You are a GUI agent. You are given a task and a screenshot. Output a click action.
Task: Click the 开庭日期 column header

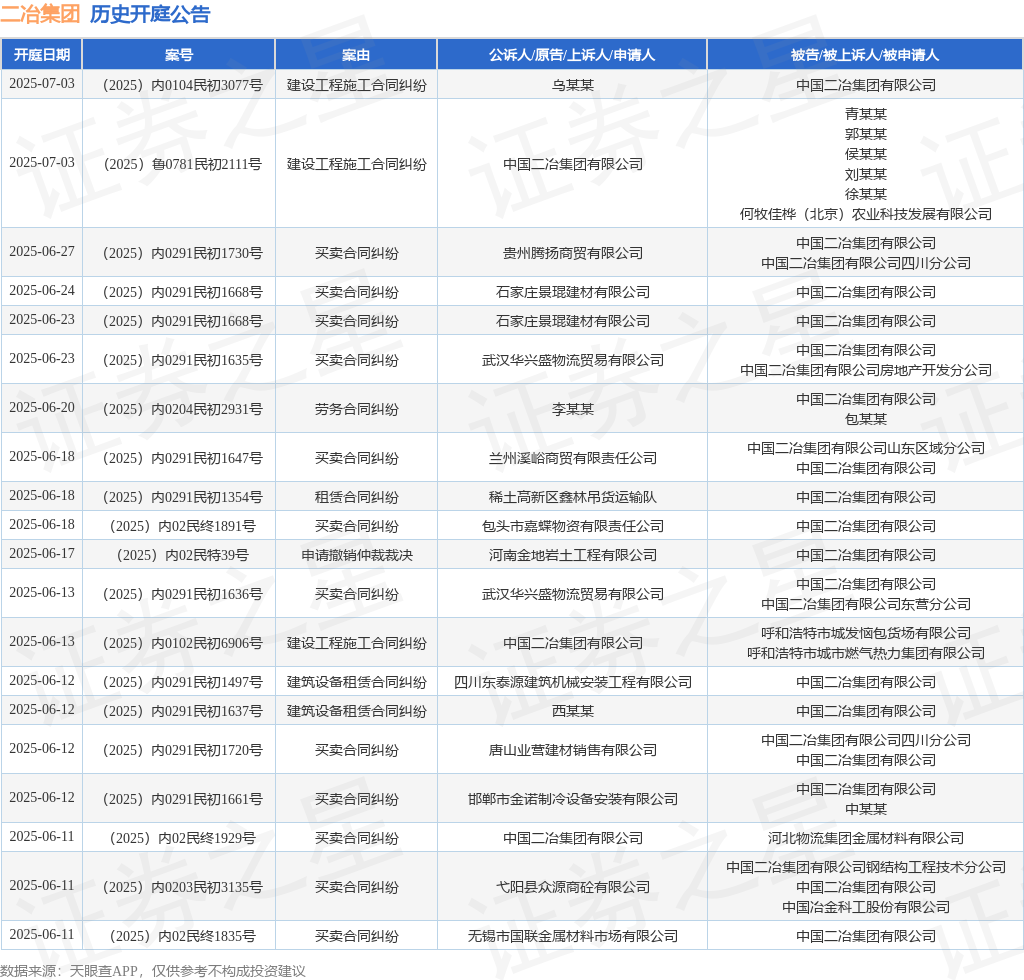click(x=42, y=55)
